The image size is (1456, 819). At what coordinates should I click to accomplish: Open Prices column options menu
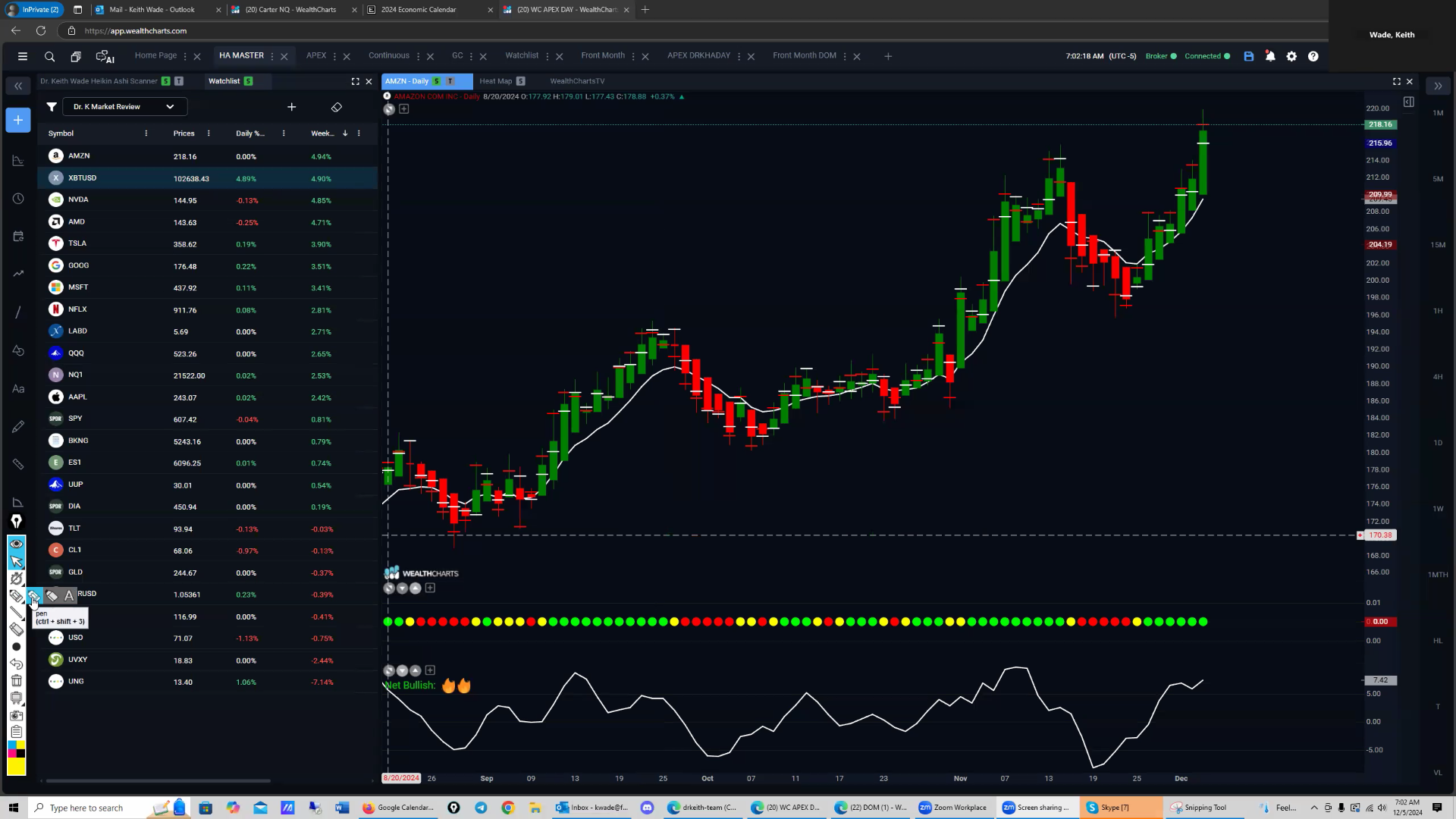[x=209, y=133]
